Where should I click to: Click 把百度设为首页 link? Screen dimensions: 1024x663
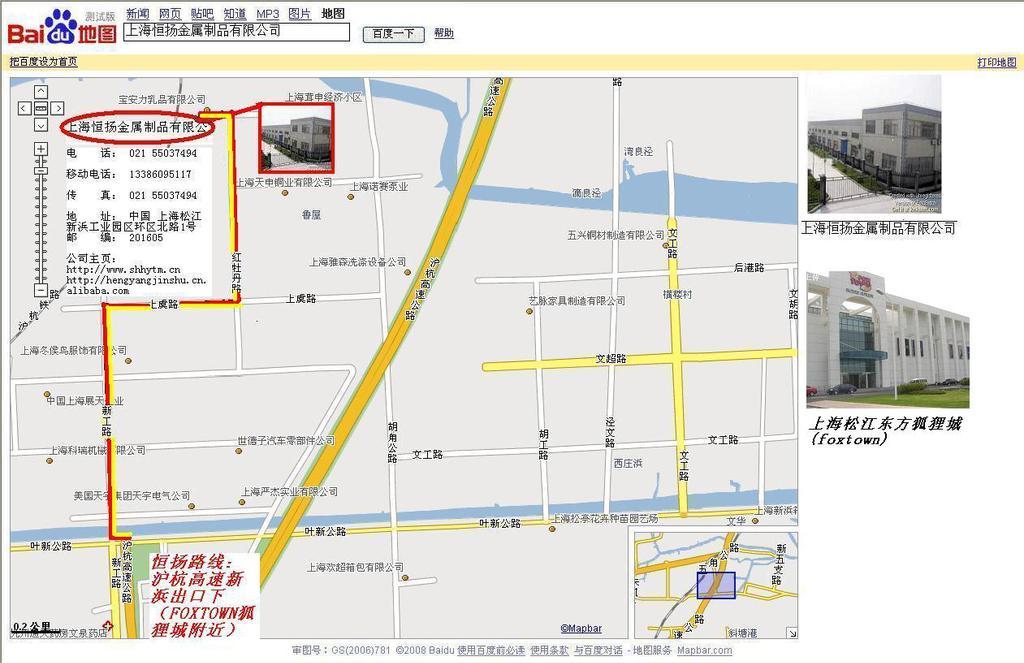43,61
